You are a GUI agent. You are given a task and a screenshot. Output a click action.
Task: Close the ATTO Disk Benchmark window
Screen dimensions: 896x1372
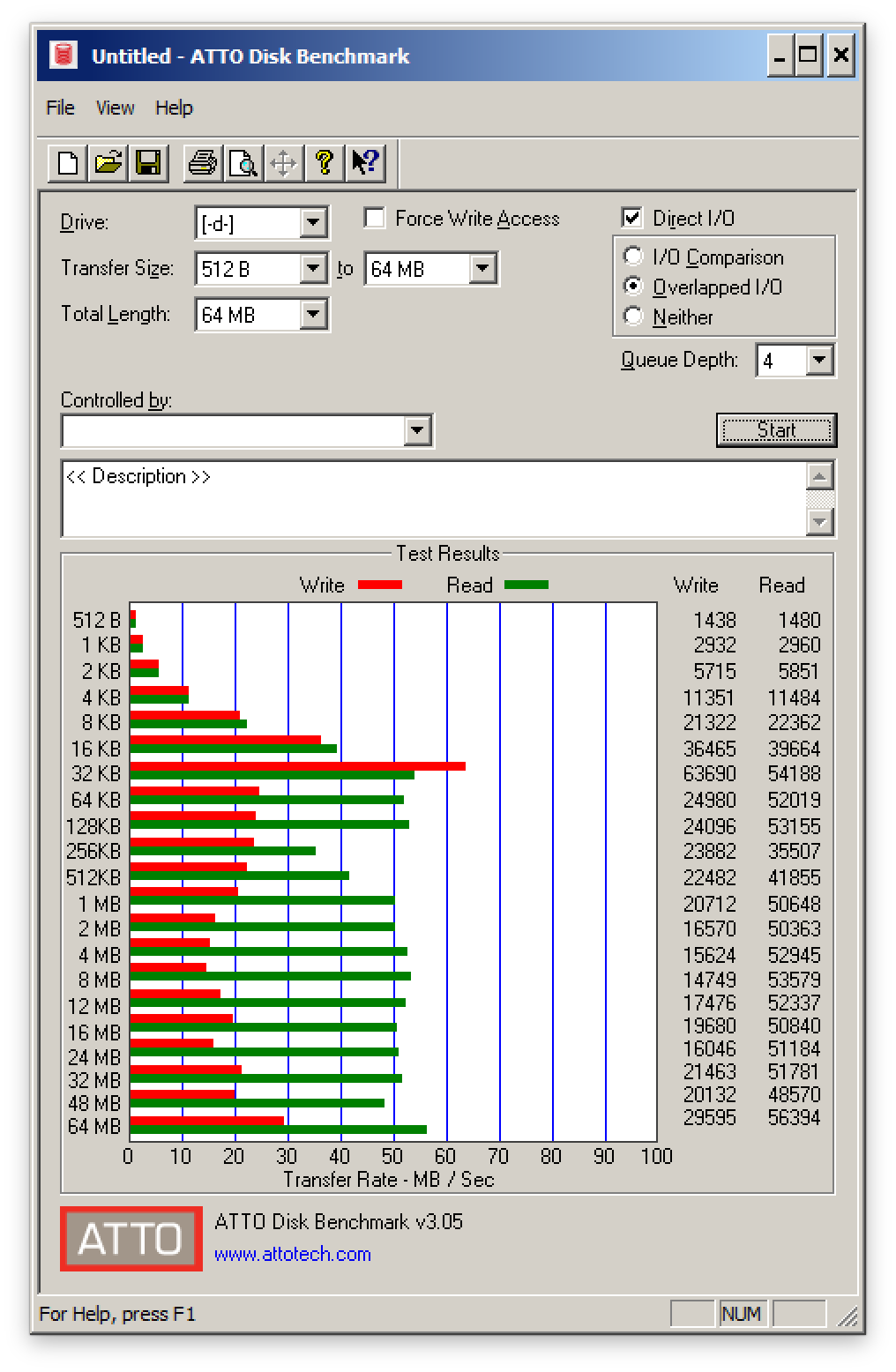click(840, 56)
